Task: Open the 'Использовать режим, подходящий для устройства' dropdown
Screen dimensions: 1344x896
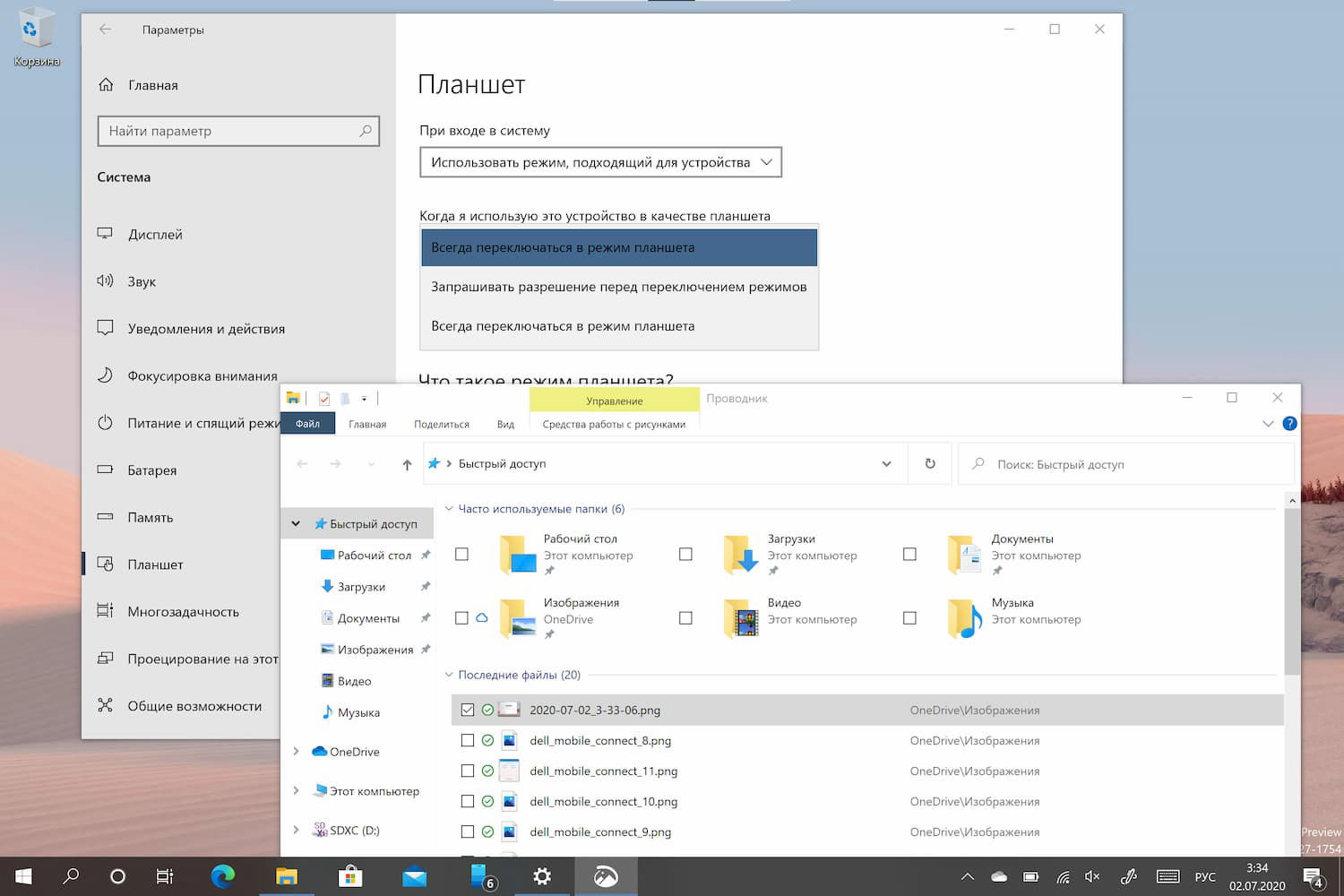Action: point(600,162)
